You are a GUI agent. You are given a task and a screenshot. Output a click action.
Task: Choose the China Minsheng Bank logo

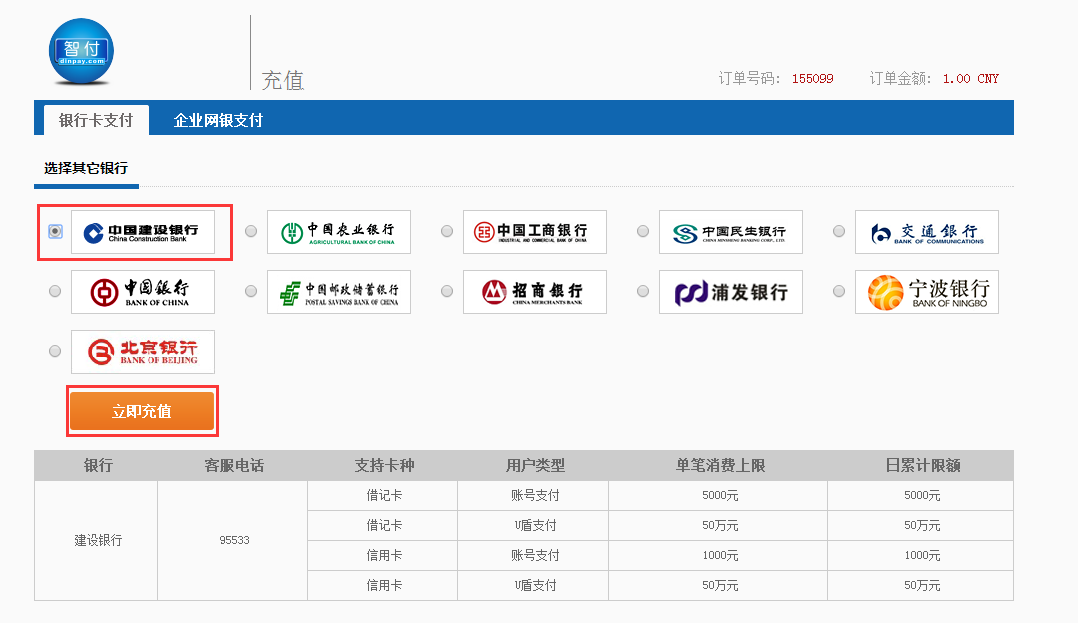[731, 232]
